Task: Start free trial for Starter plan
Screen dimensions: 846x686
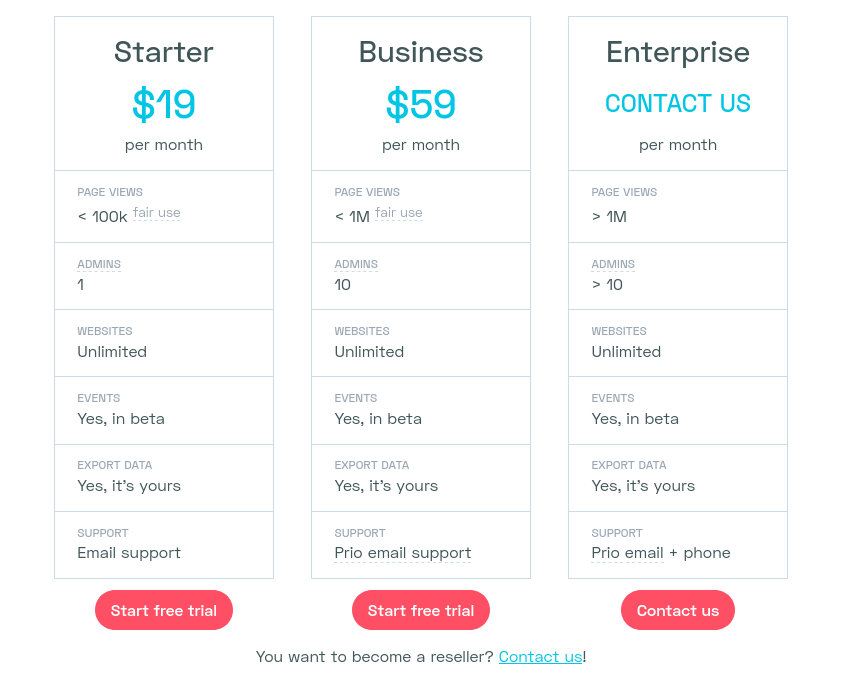Action: [163, 610]
